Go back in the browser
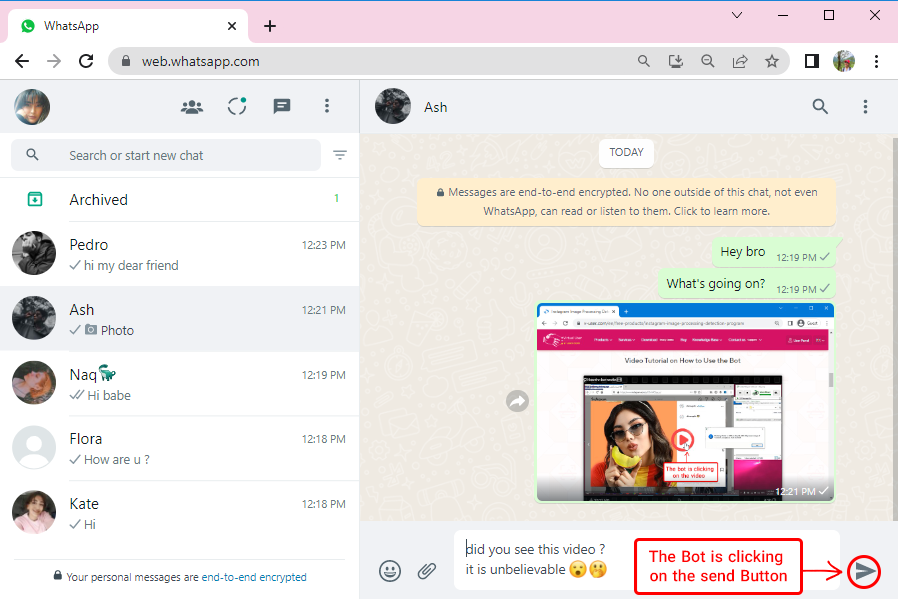Screen dimensions: 898x599 click(22, 61)
